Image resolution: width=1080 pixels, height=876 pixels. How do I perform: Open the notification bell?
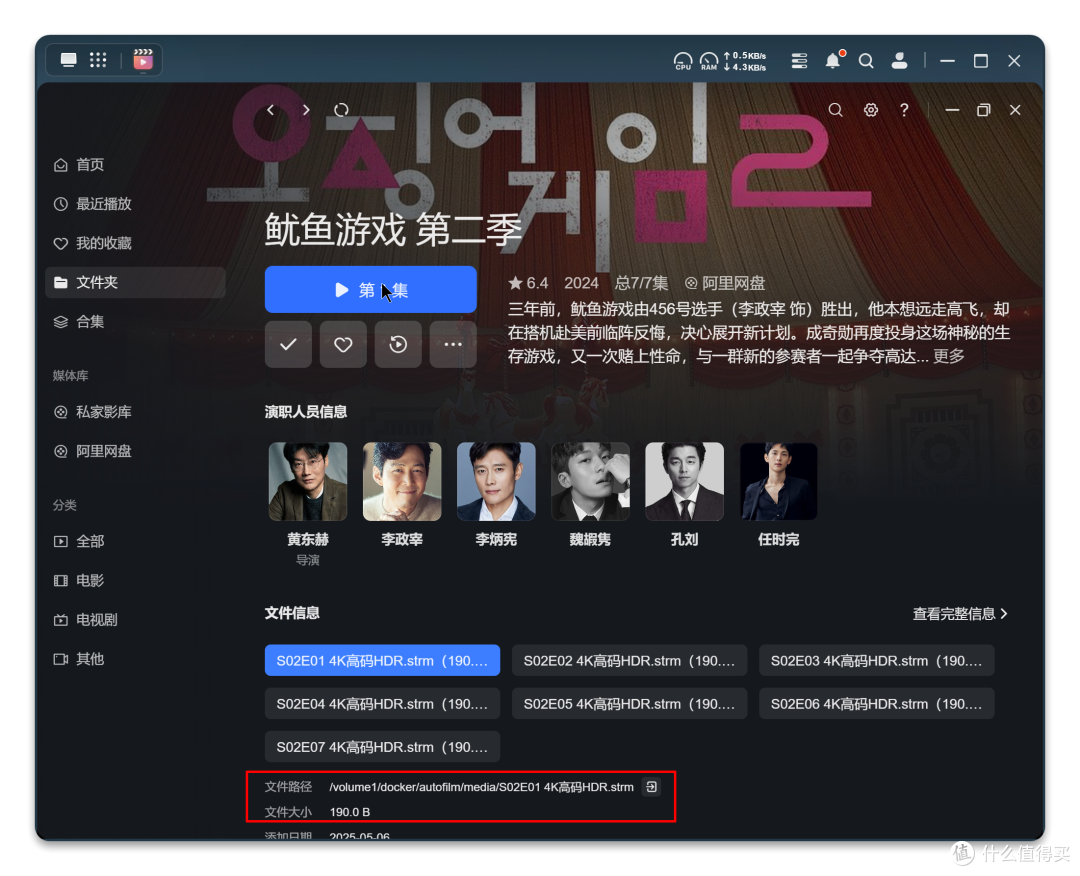833,61
